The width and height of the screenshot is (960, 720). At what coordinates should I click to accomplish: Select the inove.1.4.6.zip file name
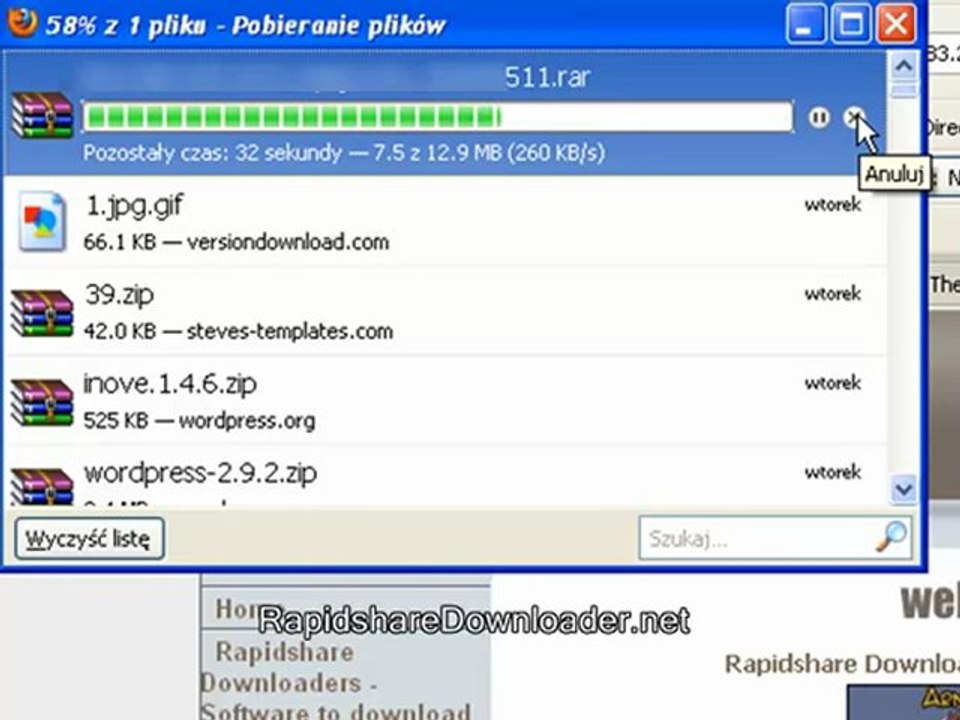click(170, 384)
